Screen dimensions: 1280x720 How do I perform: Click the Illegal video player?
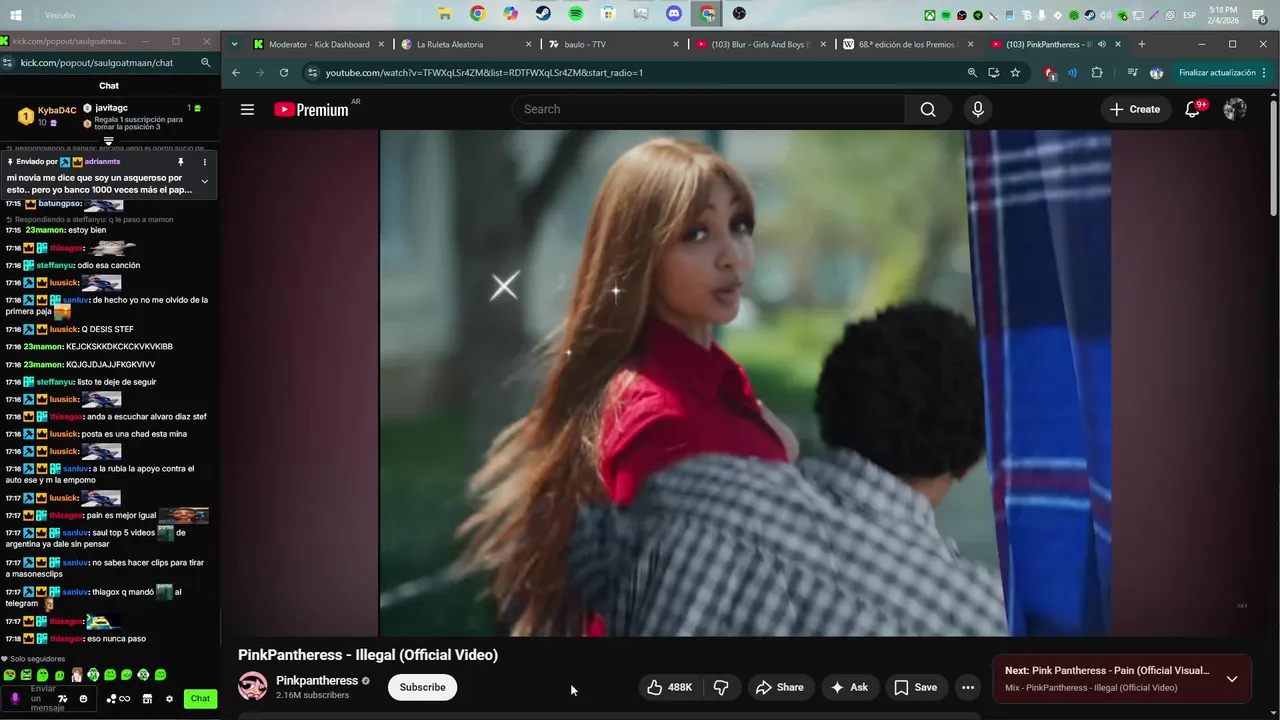[x=746, y=383]
